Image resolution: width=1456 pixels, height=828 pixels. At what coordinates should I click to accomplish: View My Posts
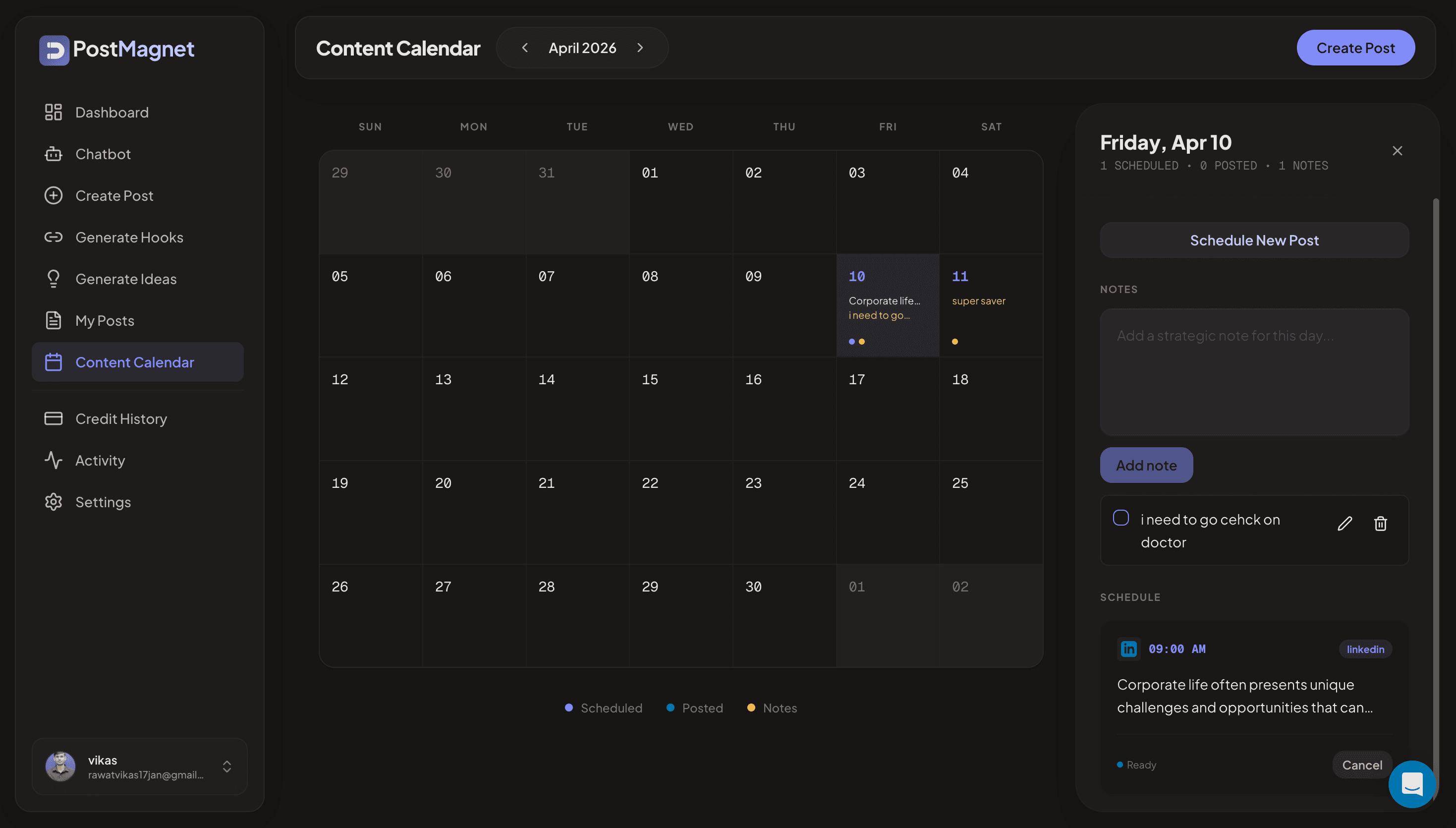(105, 320)
